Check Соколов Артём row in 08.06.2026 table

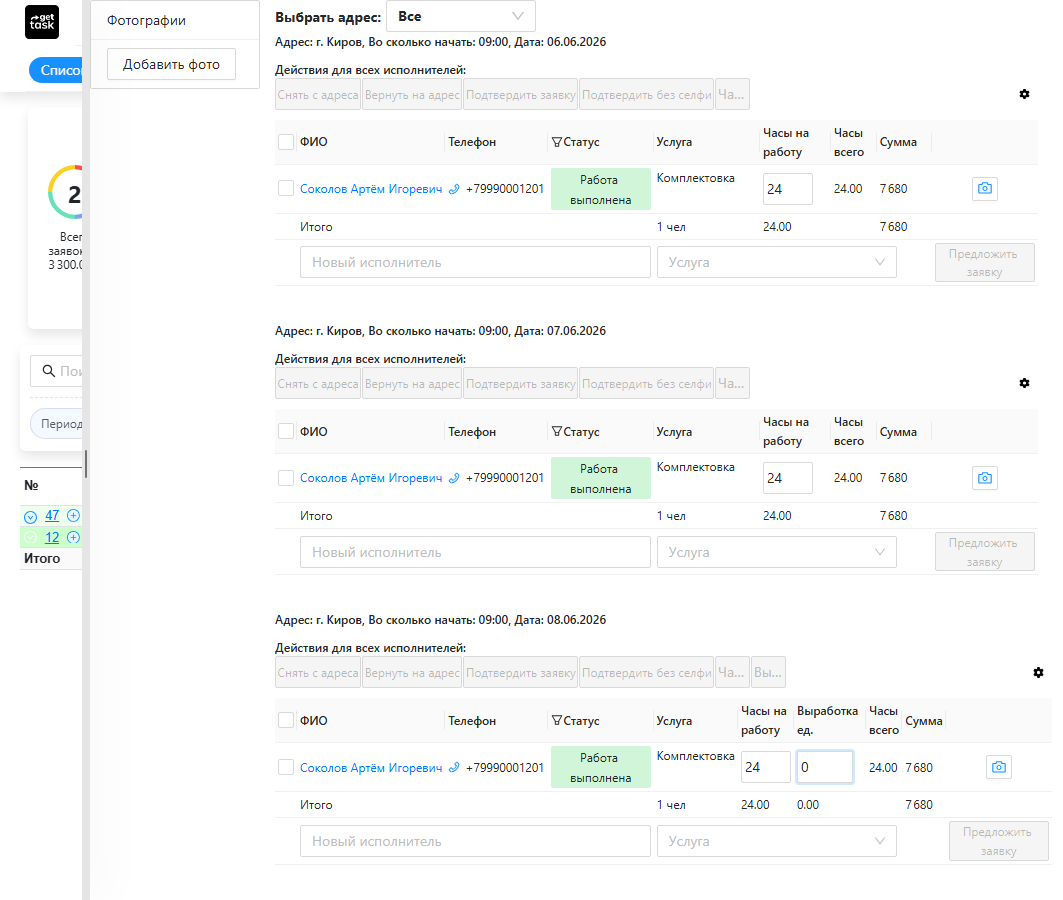tap(286, 767)
